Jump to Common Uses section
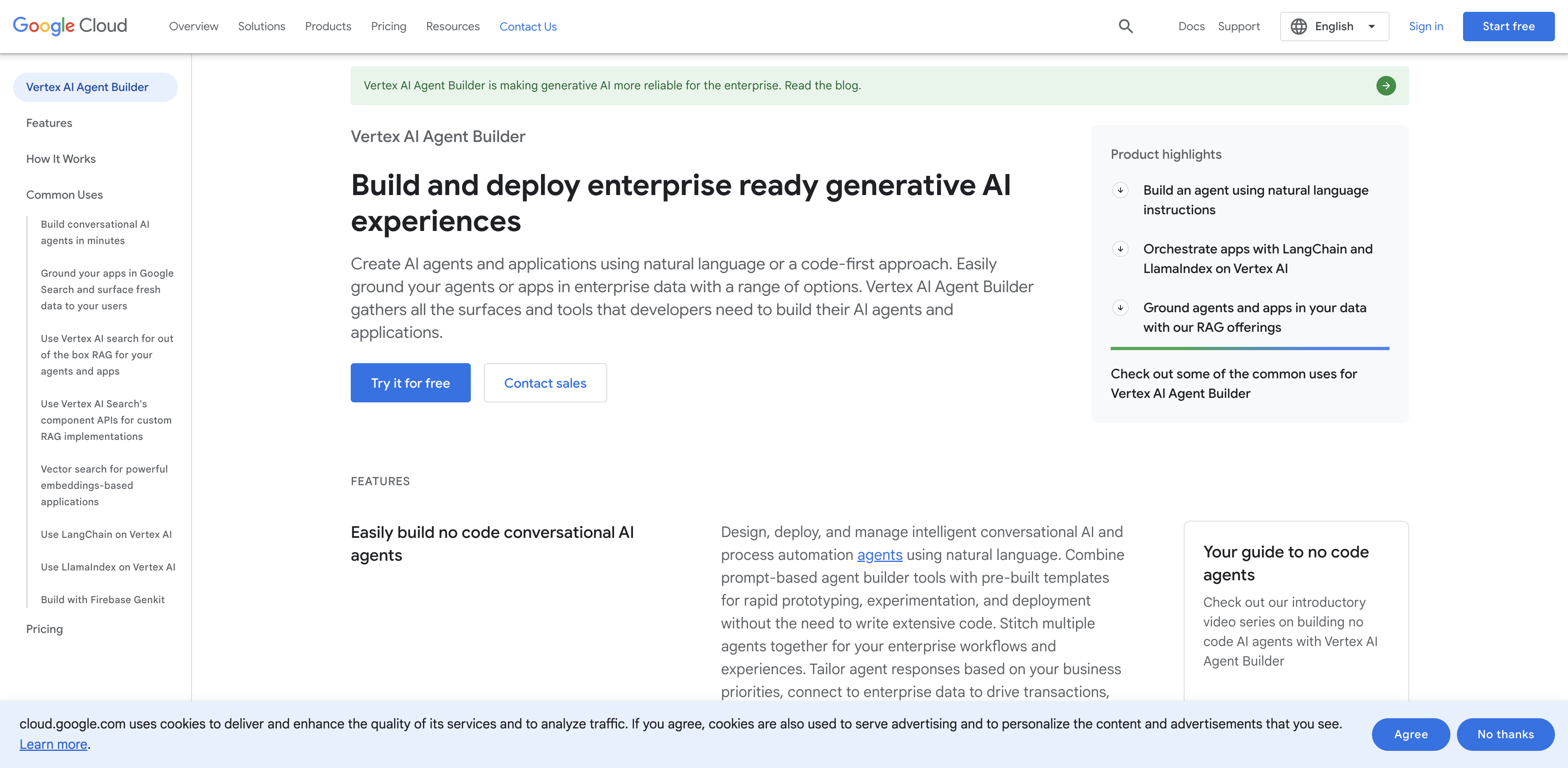Image resolution: width=1568 pixels, height=768 pixels. (x=65, y=195)
